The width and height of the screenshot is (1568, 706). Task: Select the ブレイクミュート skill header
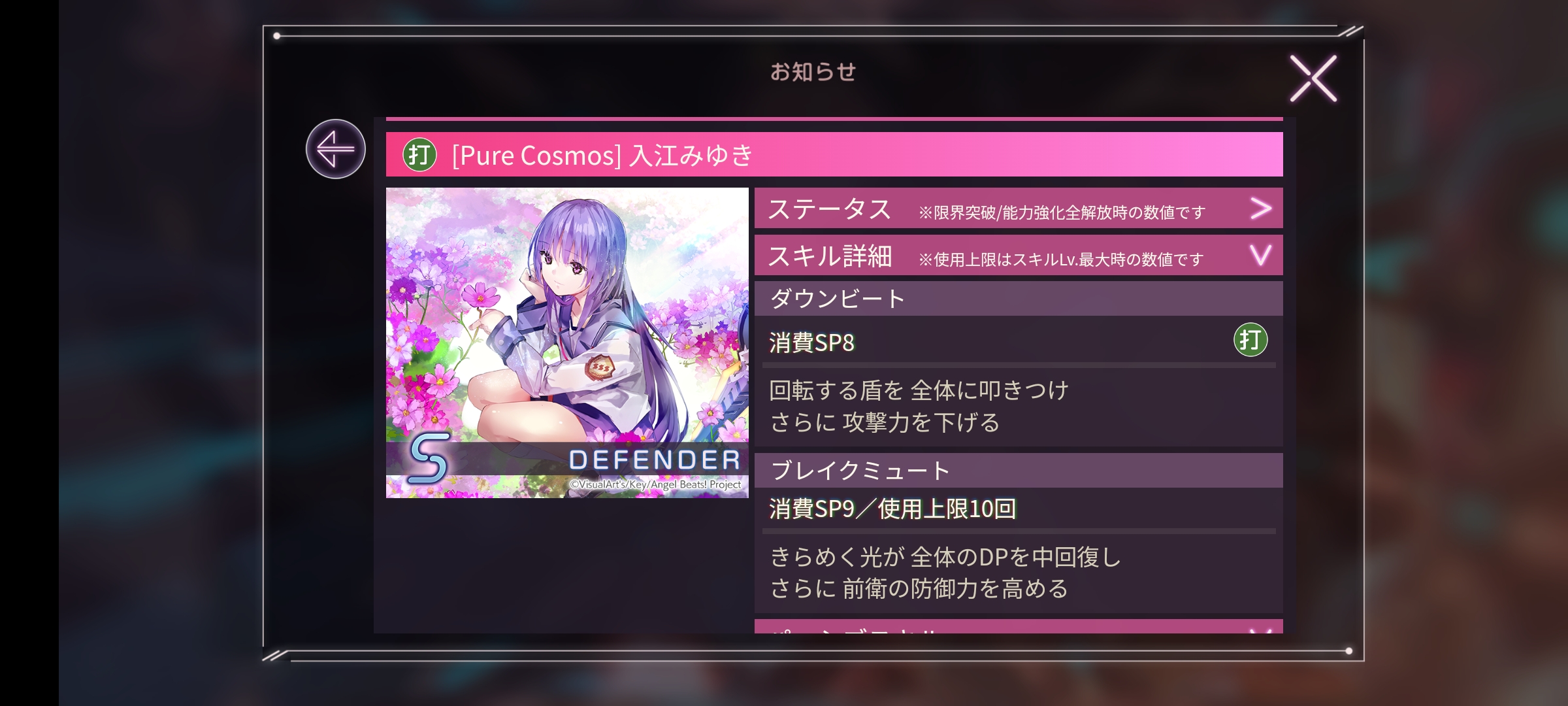coord(1019,471)
